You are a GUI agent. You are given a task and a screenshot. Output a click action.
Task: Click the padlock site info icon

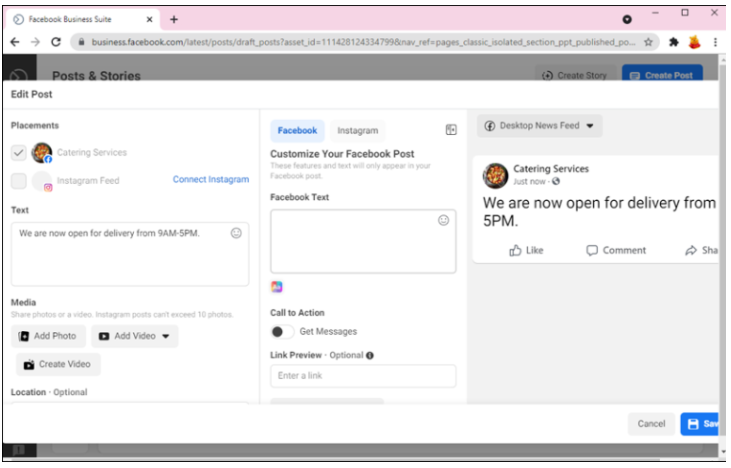81,42
